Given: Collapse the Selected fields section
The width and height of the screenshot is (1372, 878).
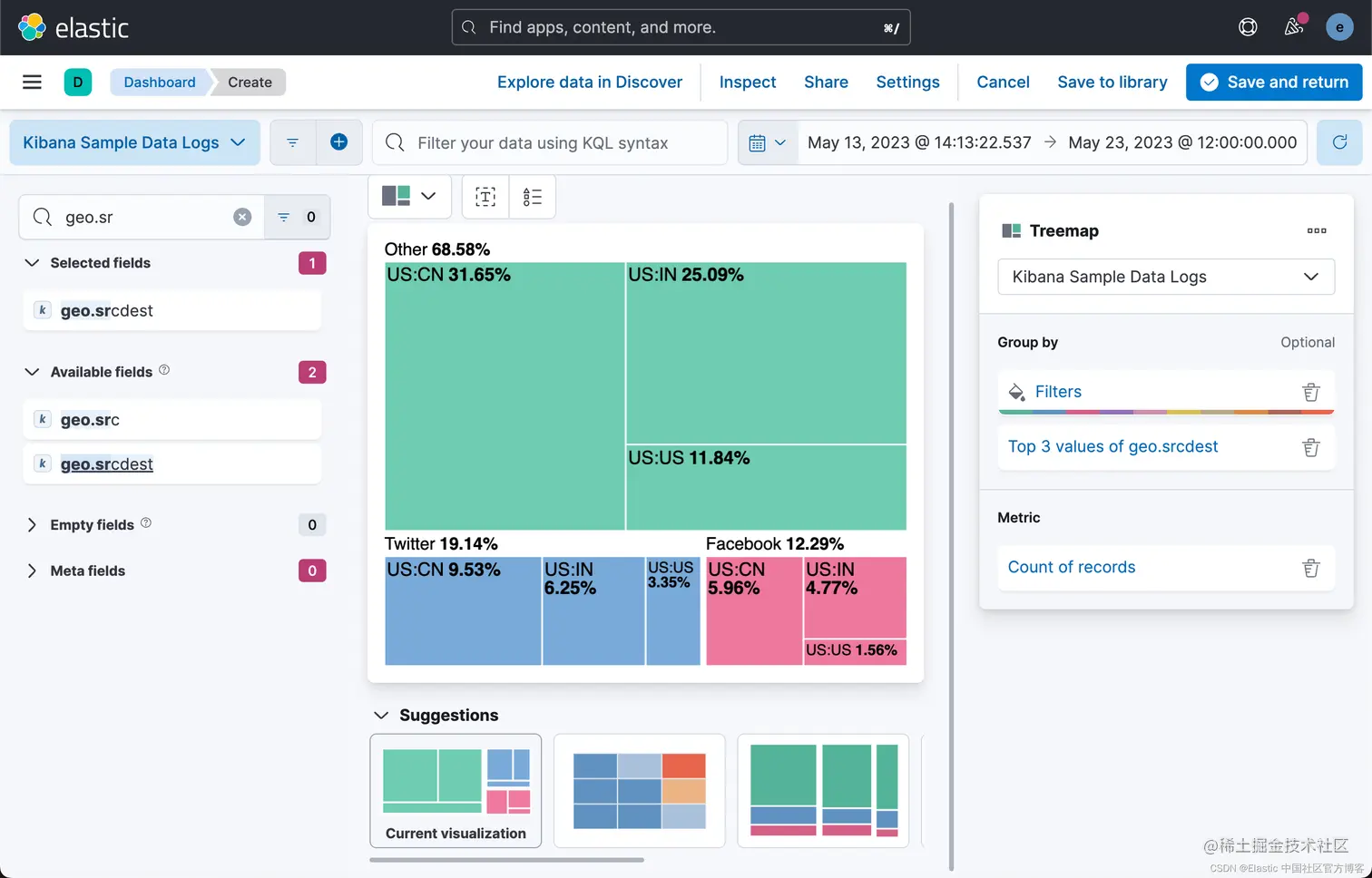Looking at the screenshot, I should click(32, 263).
